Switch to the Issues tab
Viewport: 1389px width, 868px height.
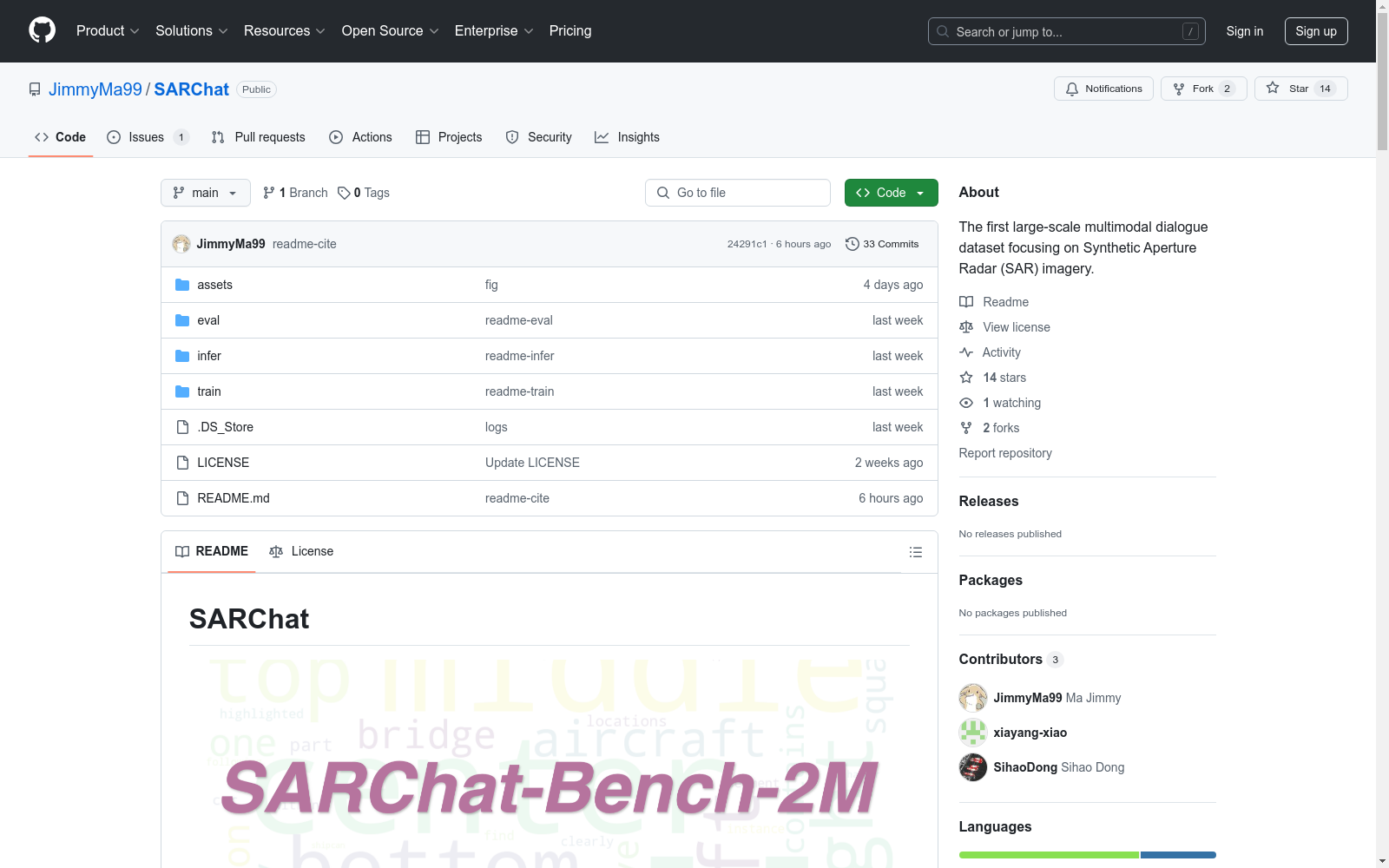coord(148,137)
